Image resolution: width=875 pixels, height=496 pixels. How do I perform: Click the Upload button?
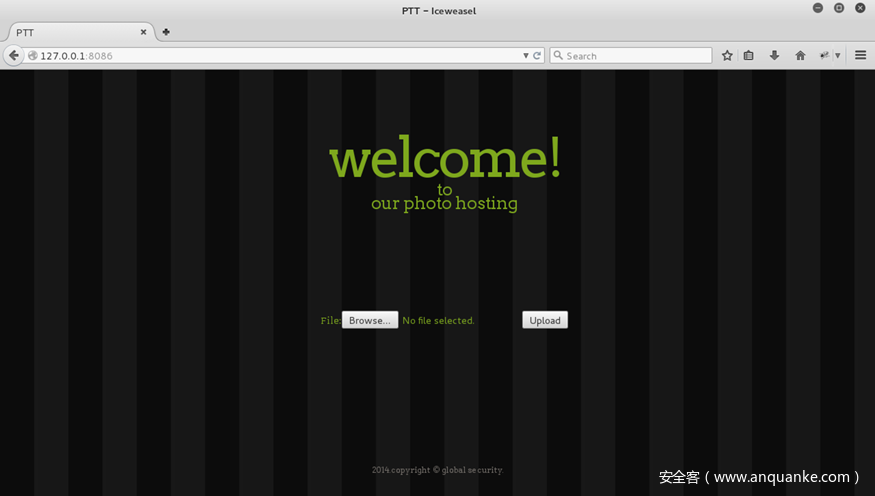point(545,320)
